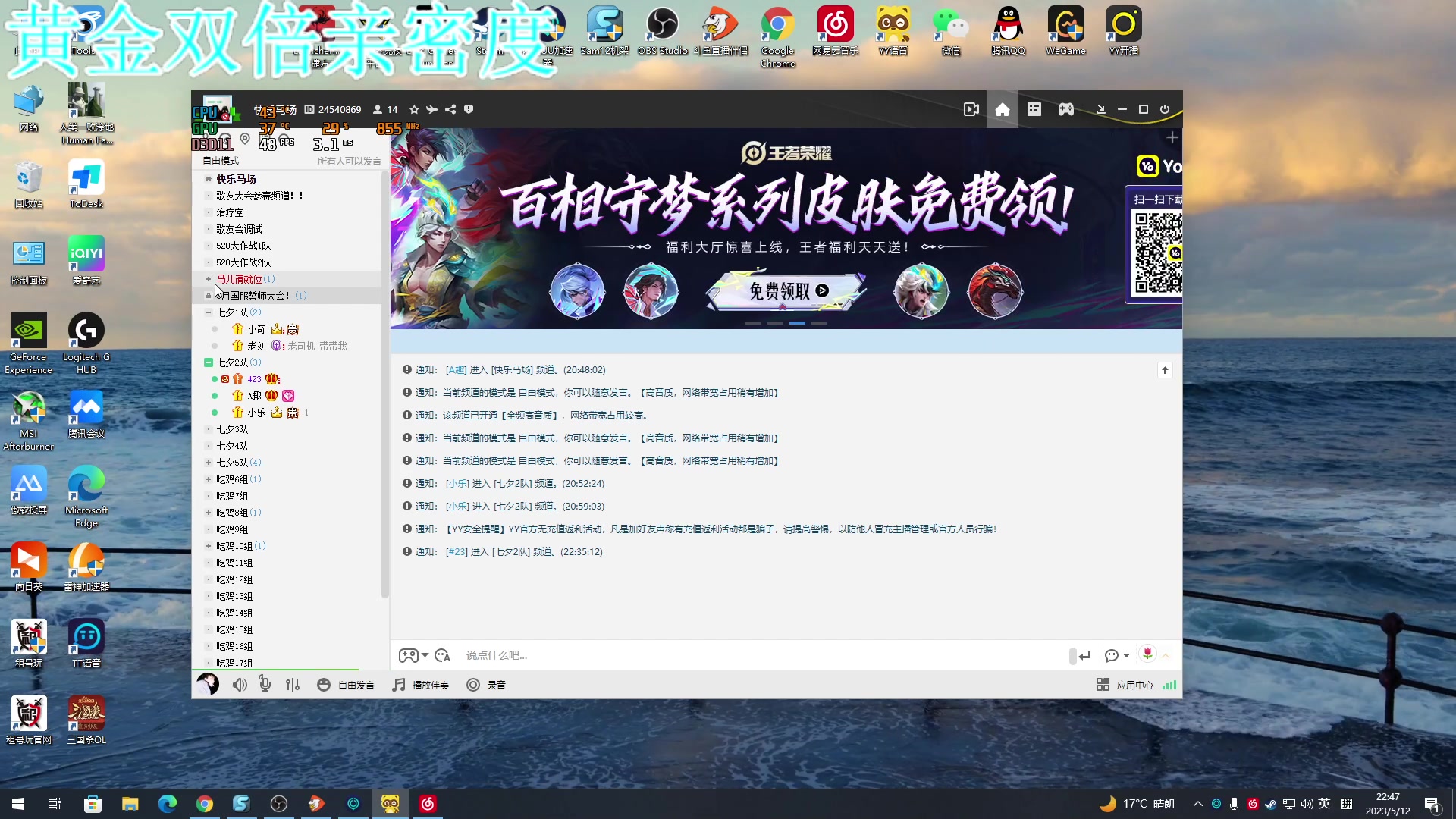Click your avatar in the bottom bar
The image size is (1456, 819).
[x=208, y=684]
